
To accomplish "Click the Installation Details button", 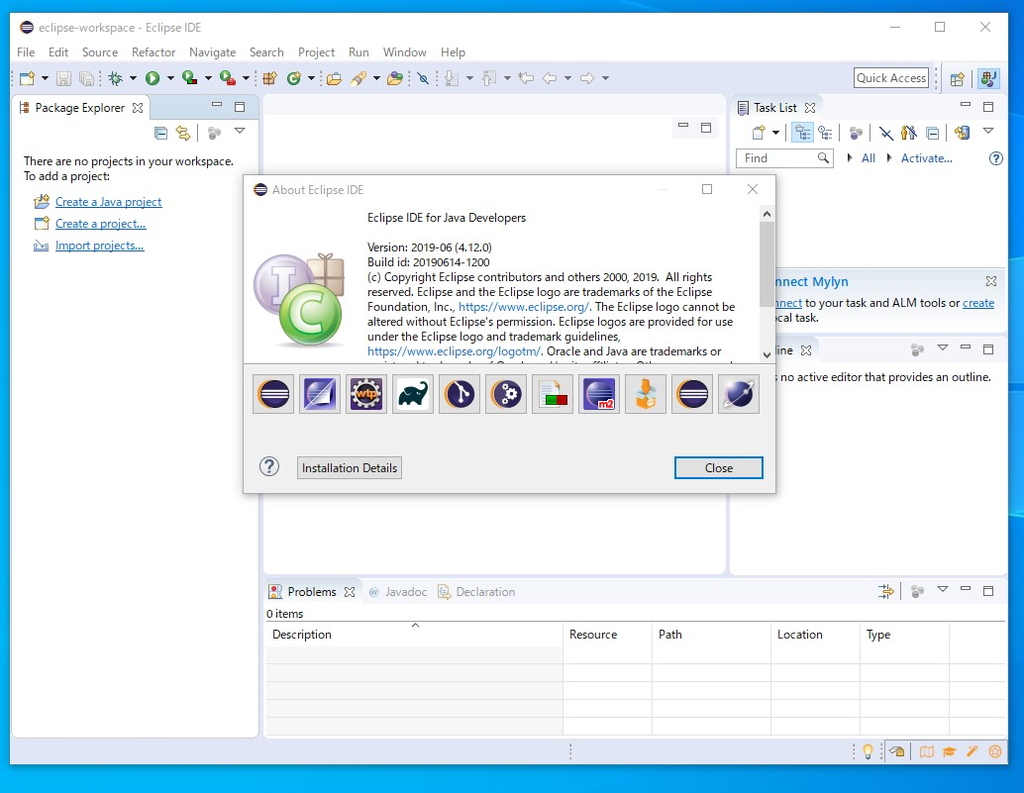I will pos(348,467).
